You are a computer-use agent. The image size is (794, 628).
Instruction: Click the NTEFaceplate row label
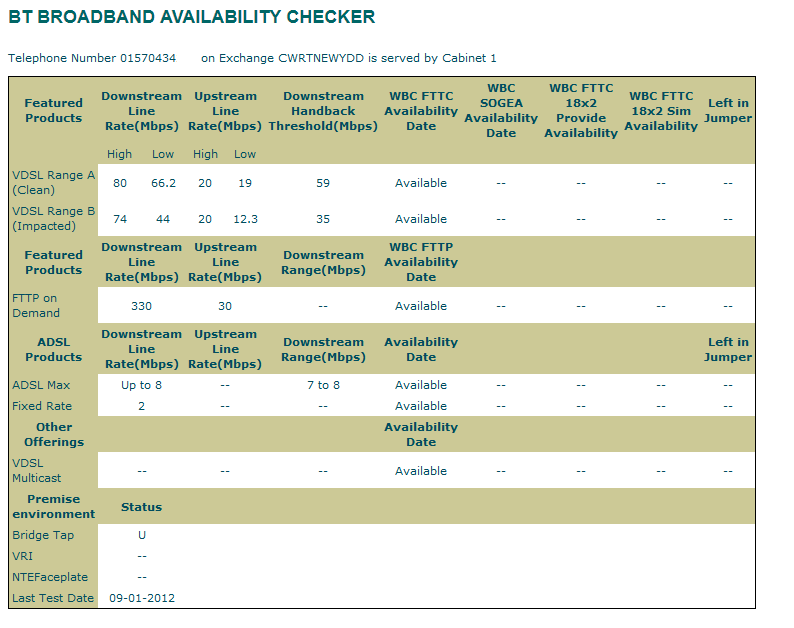tap(50, 577)
